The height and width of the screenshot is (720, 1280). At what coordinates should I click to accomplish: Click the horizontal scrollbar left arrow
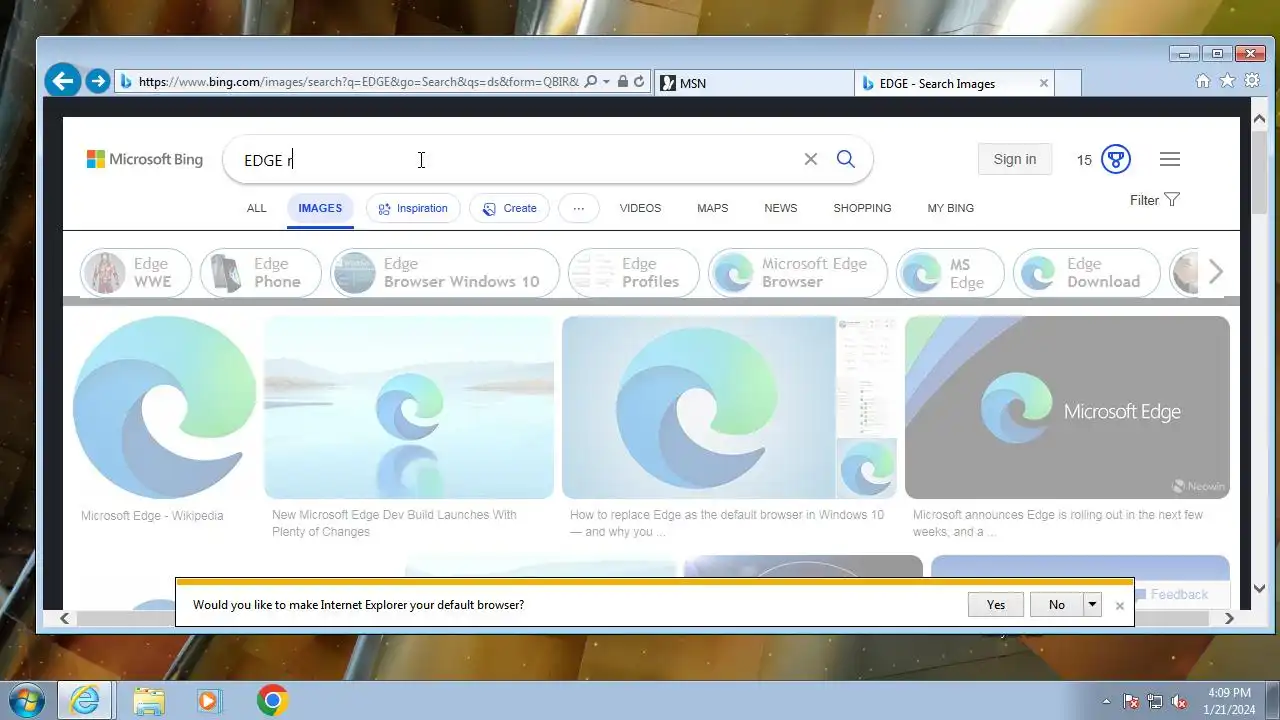click(65, 619)
